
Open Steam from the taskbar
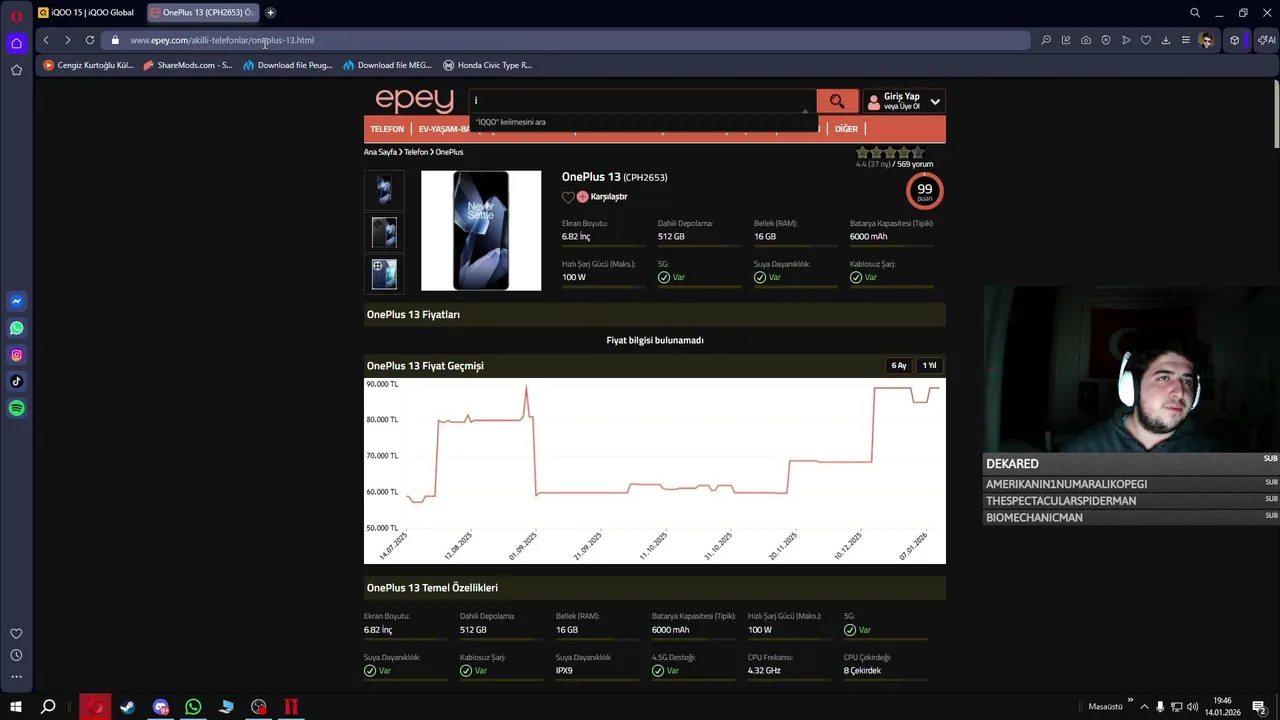click(x=127, y=707)
